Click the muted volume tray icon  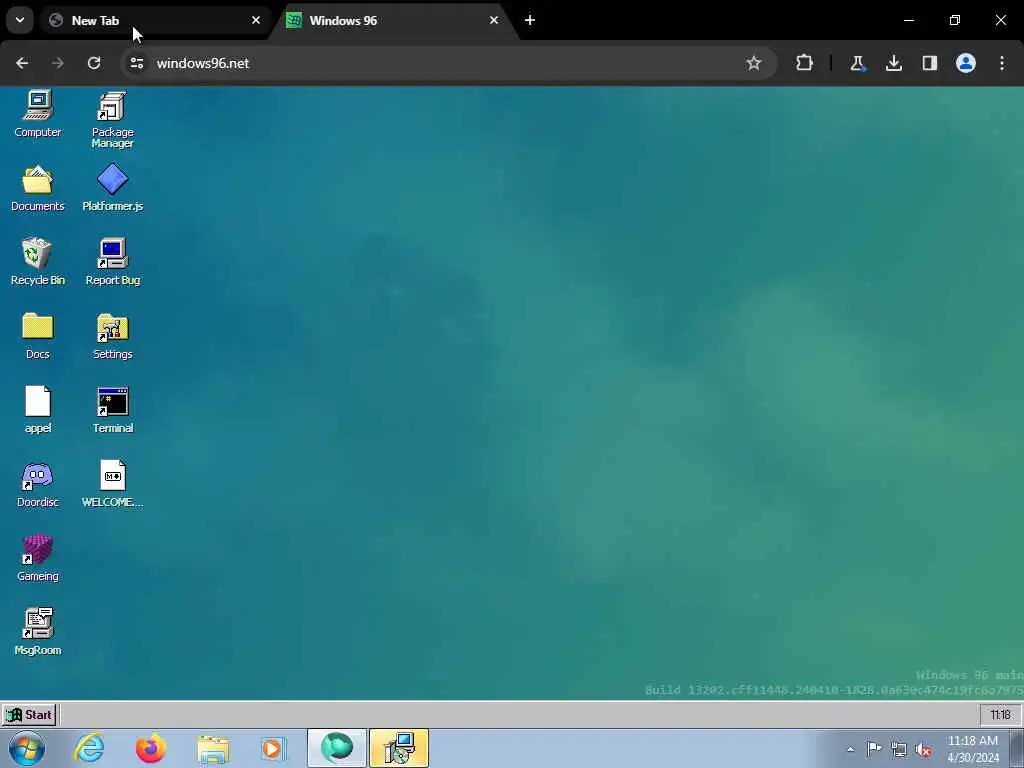coord(923,750)
